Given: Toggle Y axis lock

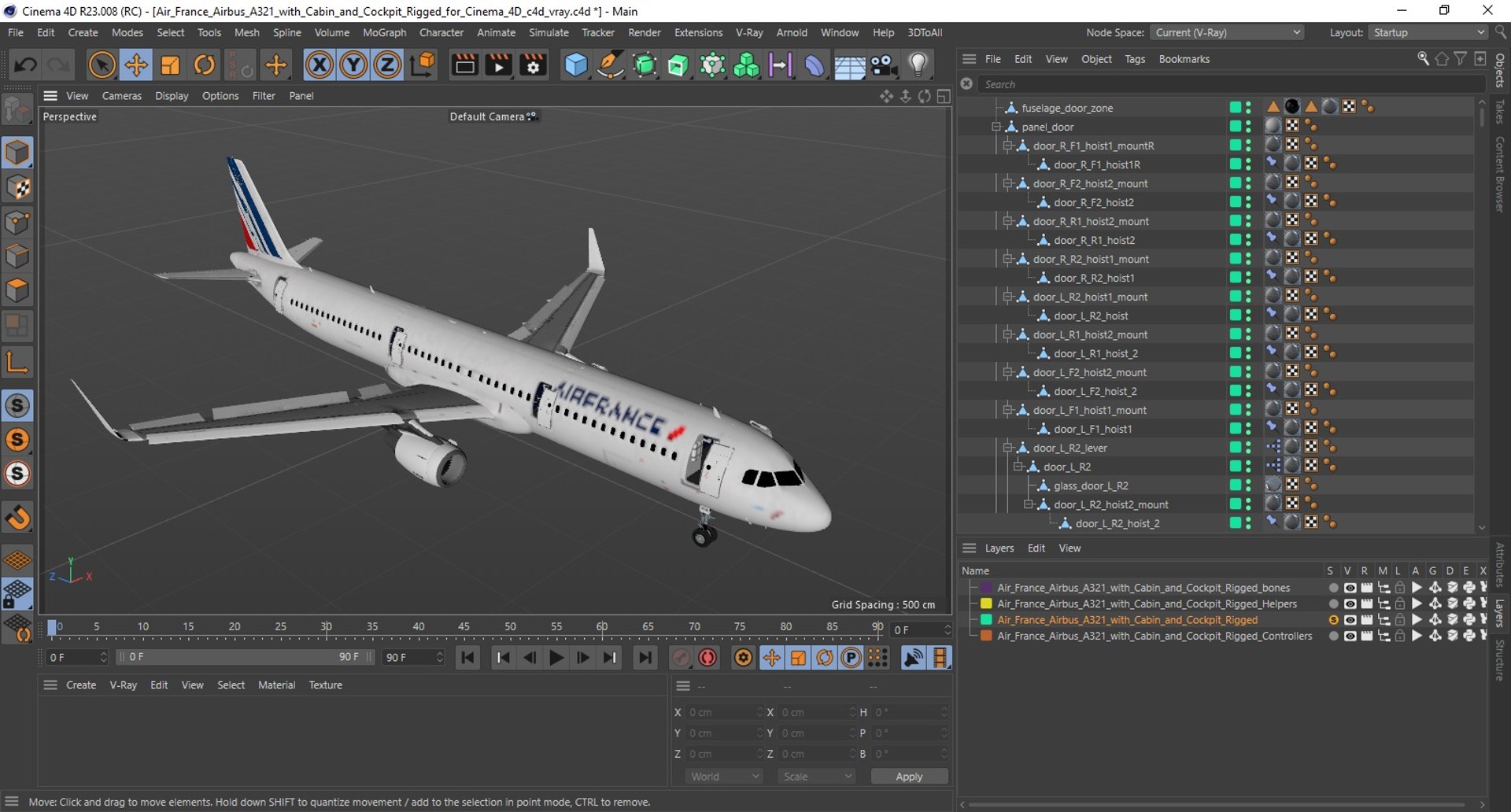Looking at the screenshot, I should [x=353, y=65].
